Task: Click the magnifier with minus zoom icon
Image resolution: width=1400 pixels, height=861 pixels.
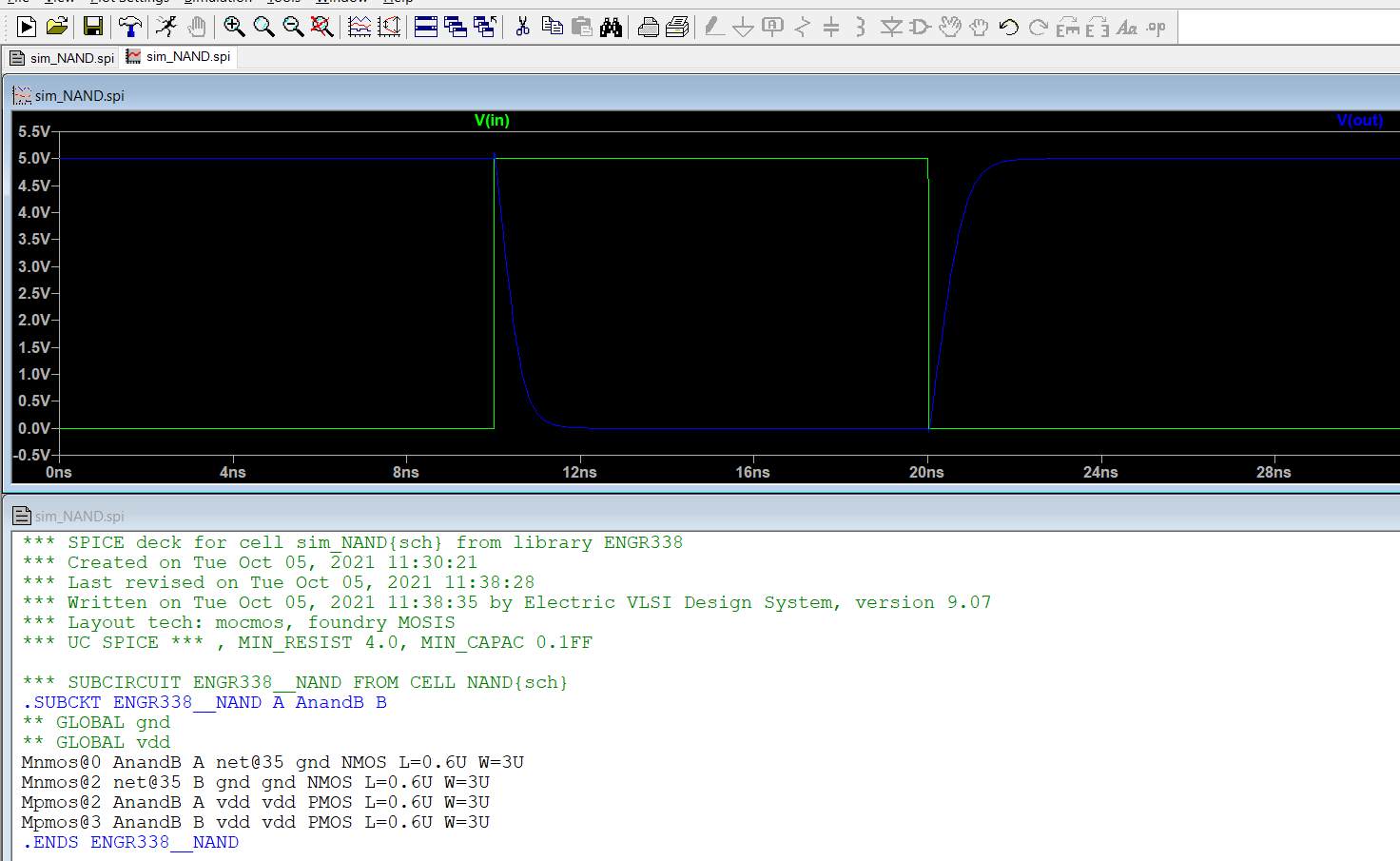Action: (x=293, y=27)
